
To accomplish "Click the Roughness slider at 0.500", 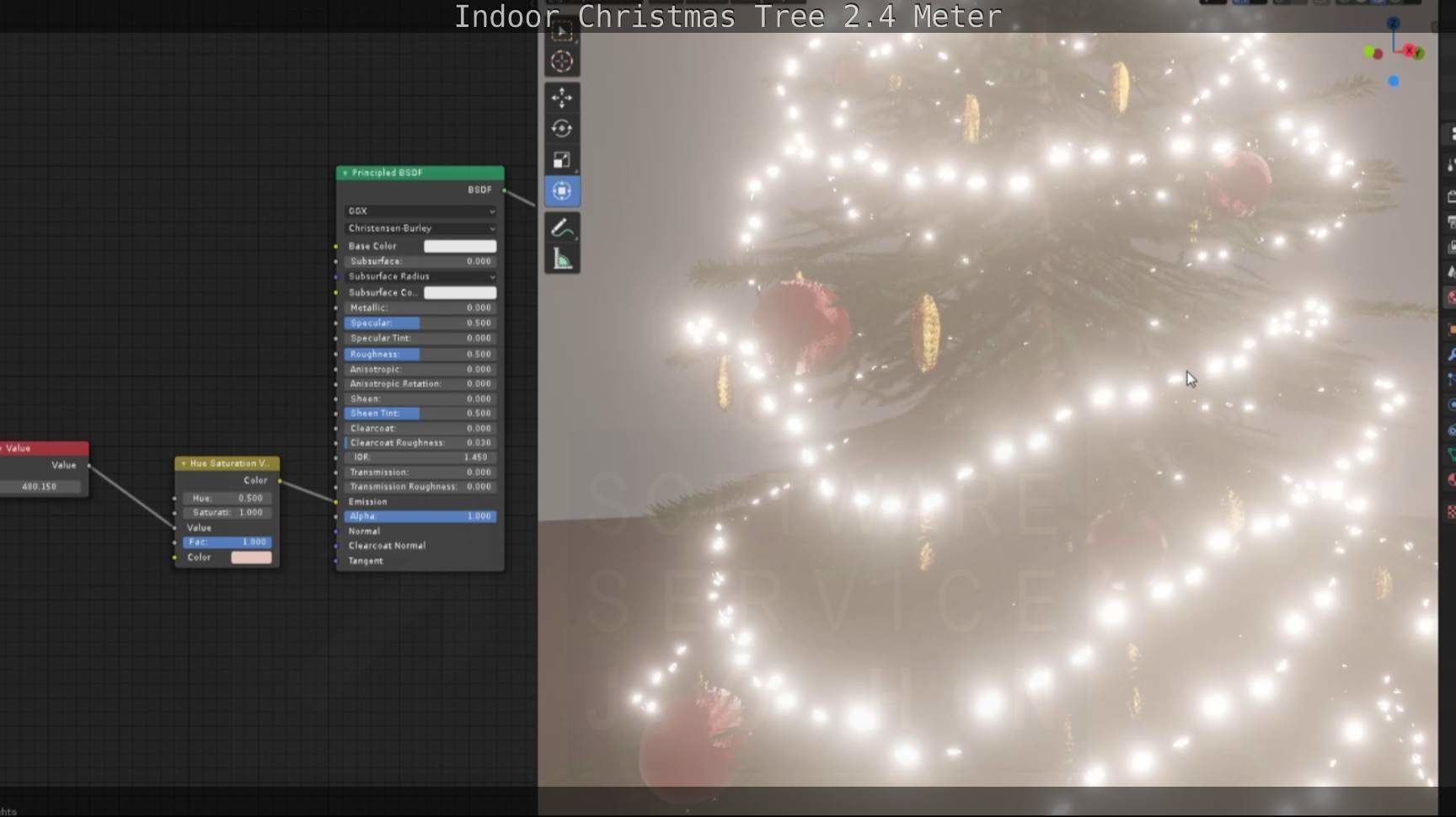I will coord(420,355).
